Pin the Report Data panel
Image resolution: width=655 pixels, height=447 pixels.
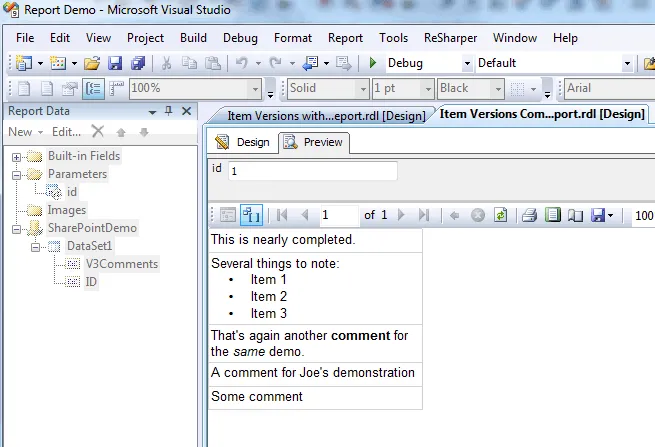click(x=168, y=111)
